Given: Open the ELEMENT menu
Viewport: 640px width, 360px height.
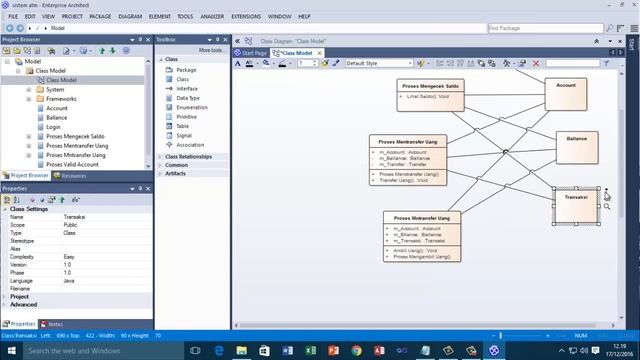Looking at the screenshot, I should point(160,16).
